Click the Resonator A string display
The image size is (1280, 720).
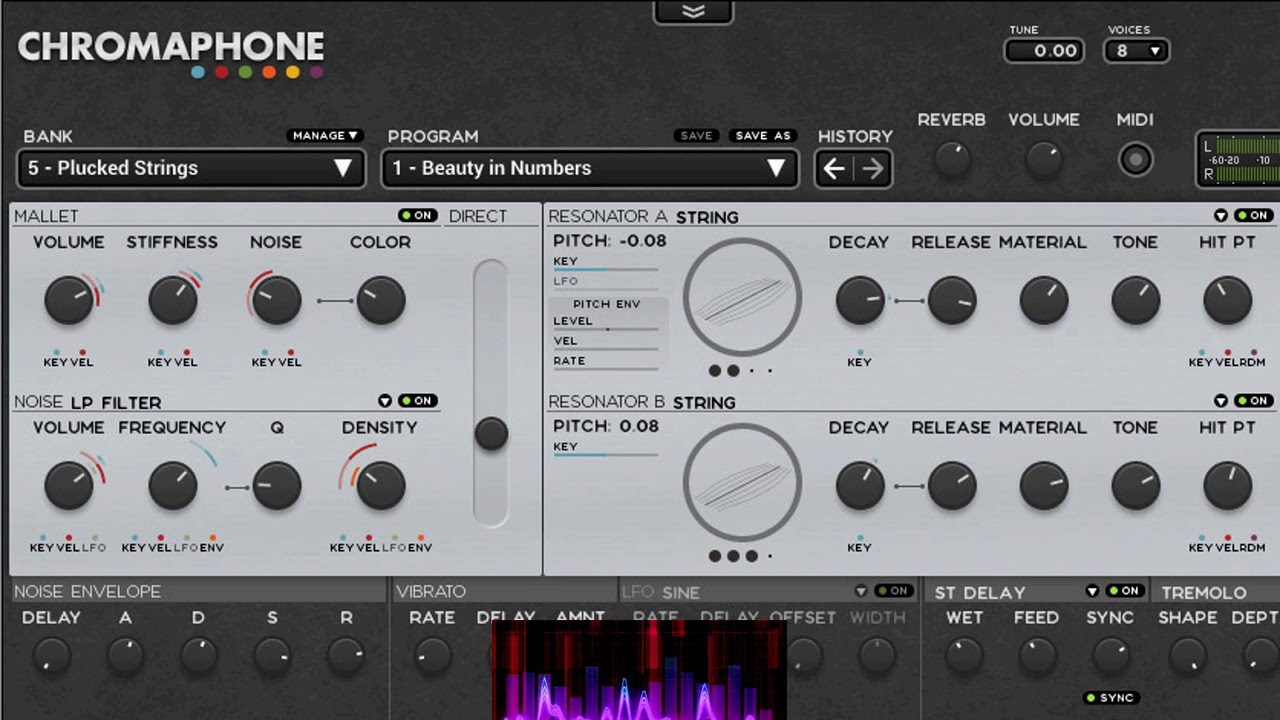click(x=742, y=297)
